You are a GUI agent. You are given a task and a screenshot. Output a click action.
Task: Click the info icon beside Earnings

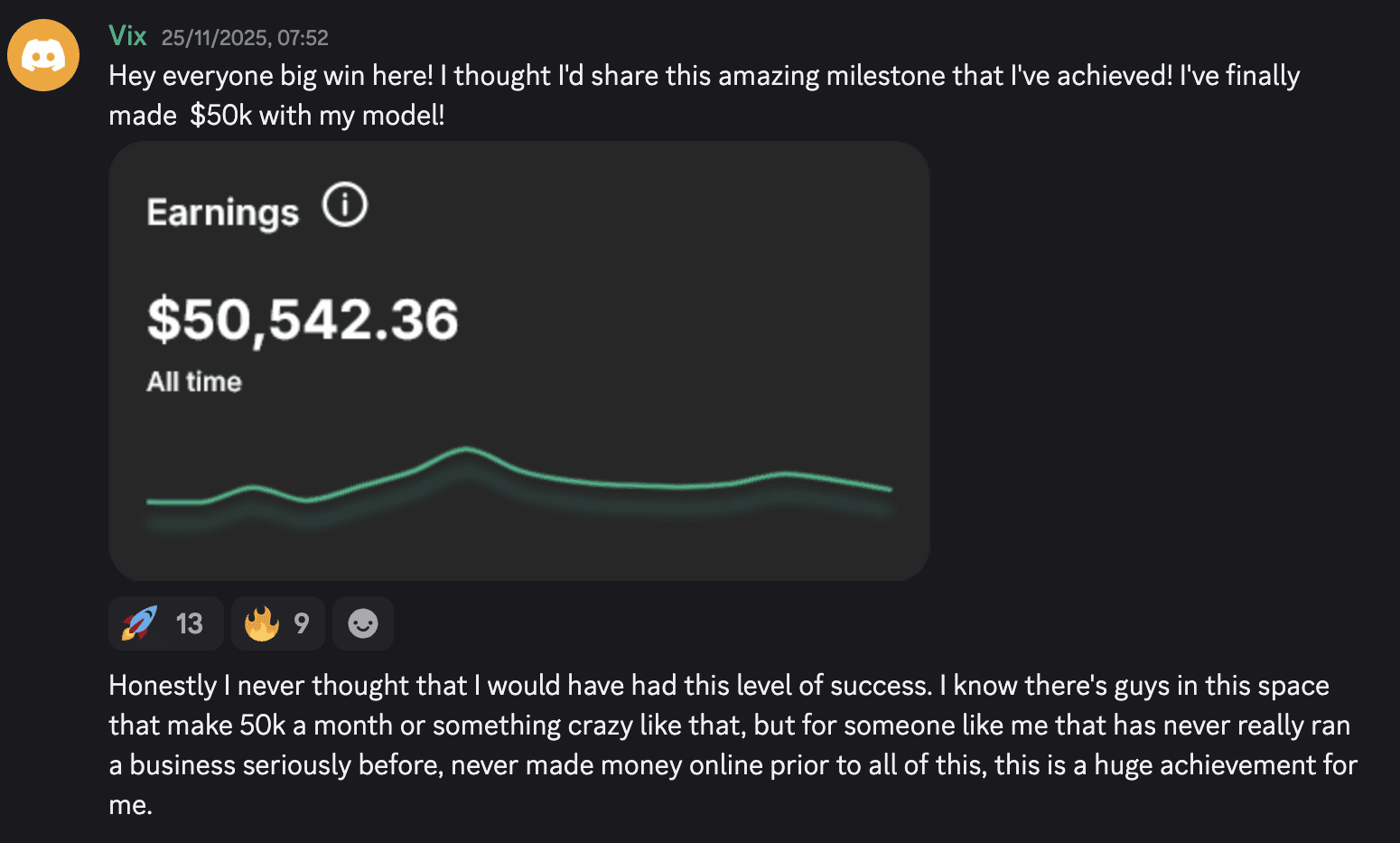click(345, 204)
